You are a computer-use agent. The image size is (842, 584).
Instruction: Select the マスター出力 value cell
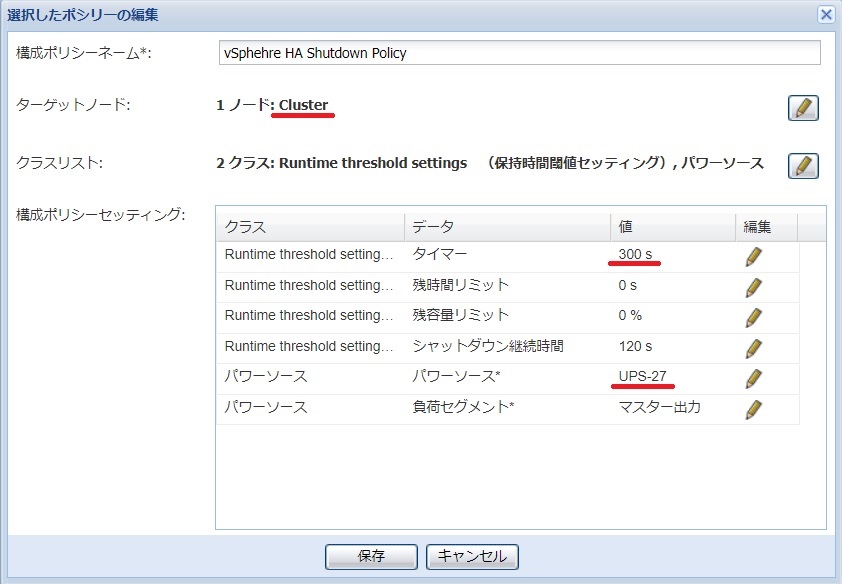point(659,407)
